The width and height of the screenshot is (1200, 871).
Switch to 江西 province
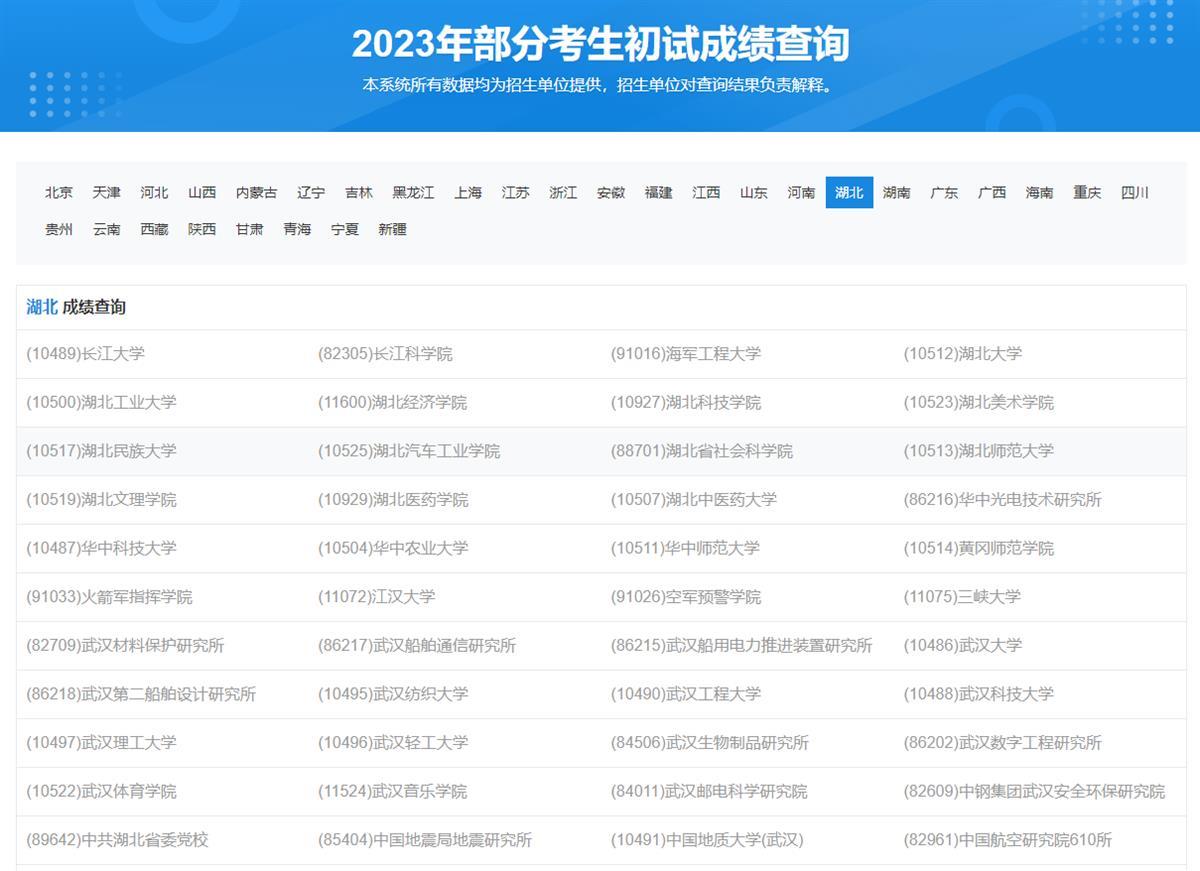coord(706,193)
